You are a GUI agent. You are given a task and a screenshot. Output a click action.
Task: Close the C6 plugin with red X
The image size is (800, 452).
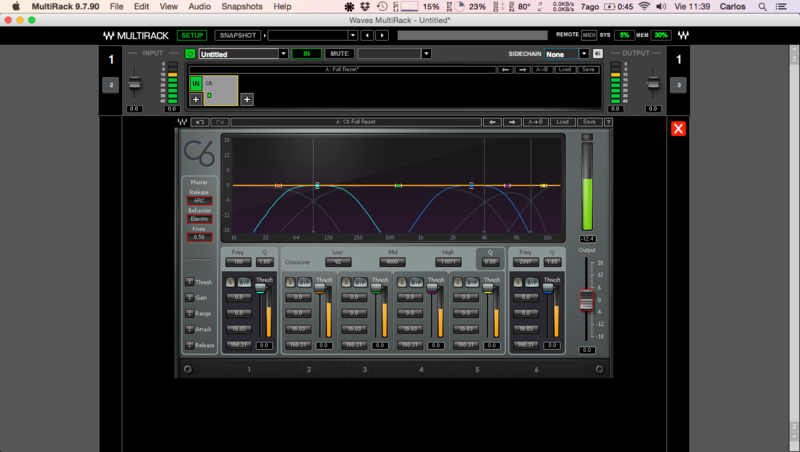tap(678, 129)
